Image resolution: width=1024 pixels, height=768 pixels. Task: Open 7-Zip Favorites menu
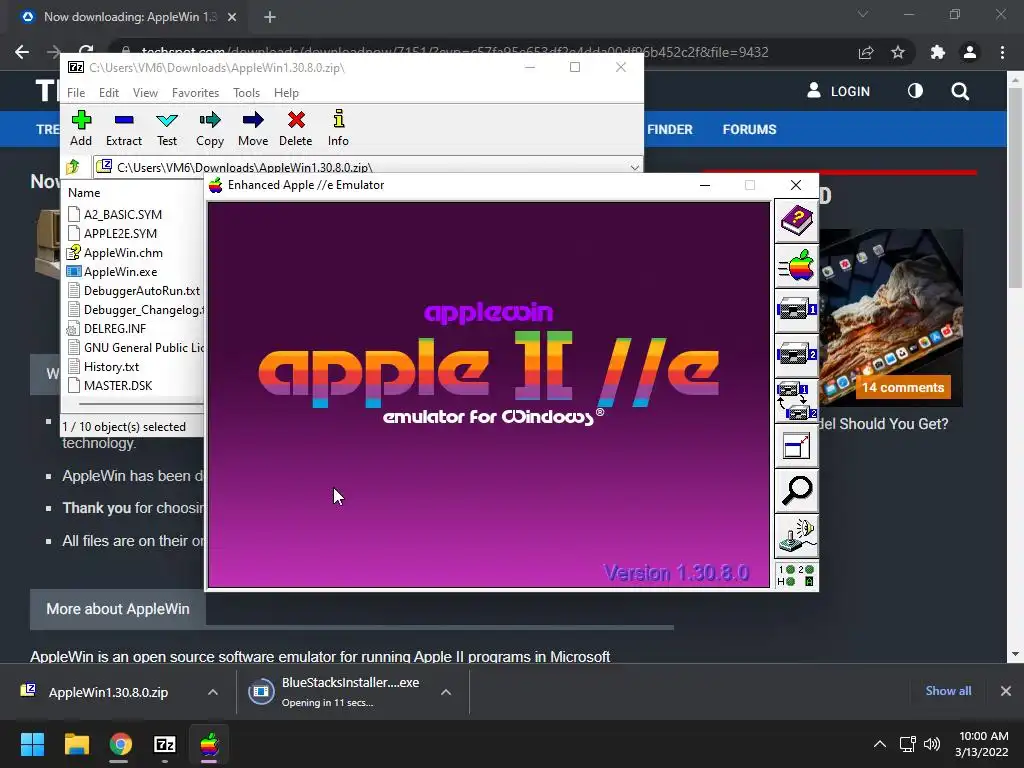tap(195, 93)
